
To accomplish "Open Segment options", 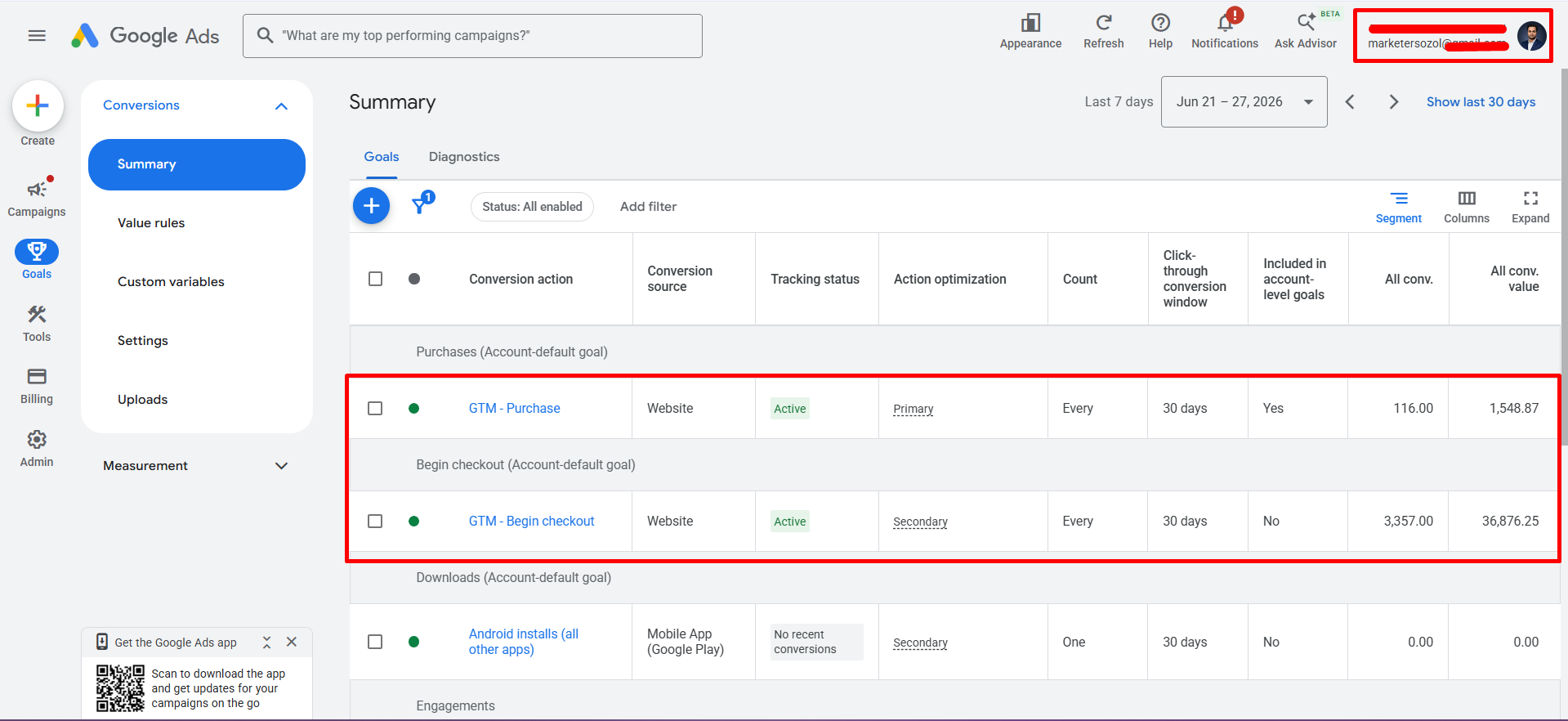I will point(1398,207).
